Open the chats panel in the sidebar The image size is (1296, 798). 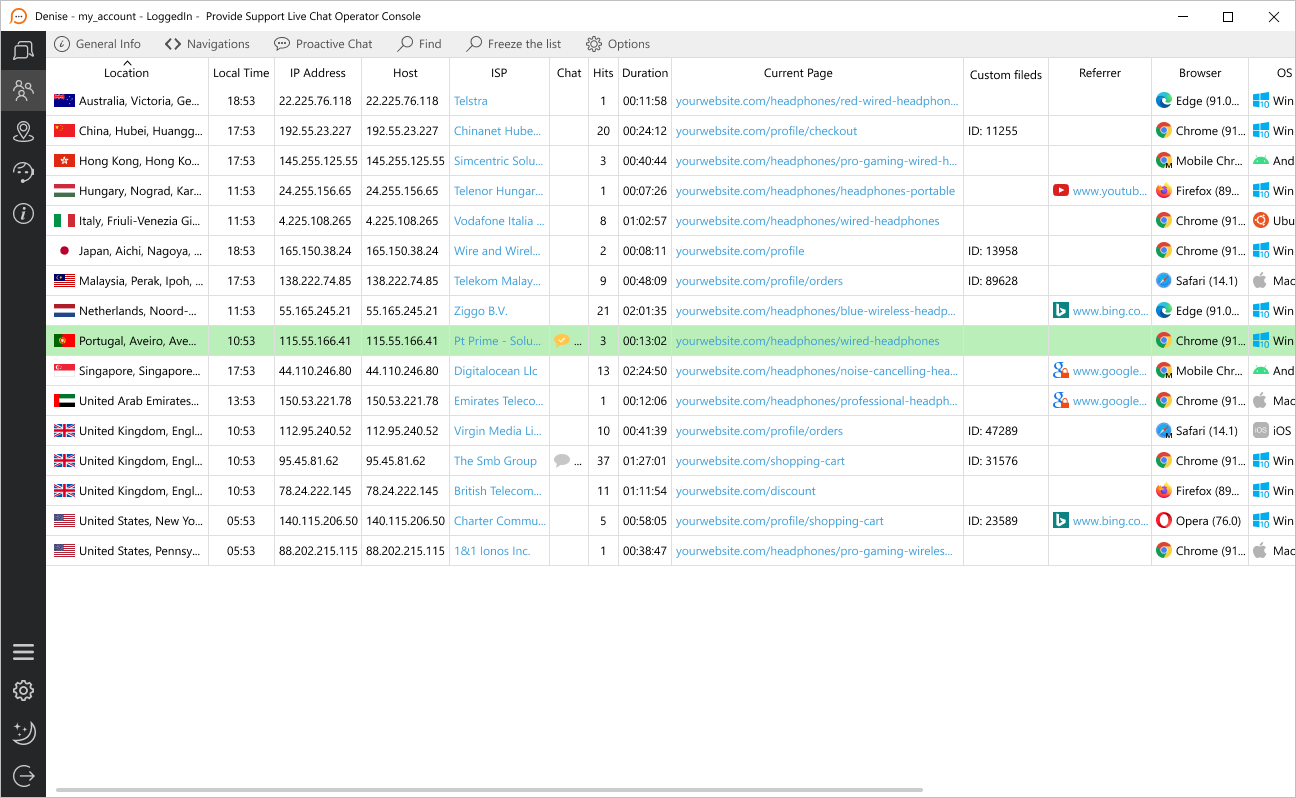[23, 49]
